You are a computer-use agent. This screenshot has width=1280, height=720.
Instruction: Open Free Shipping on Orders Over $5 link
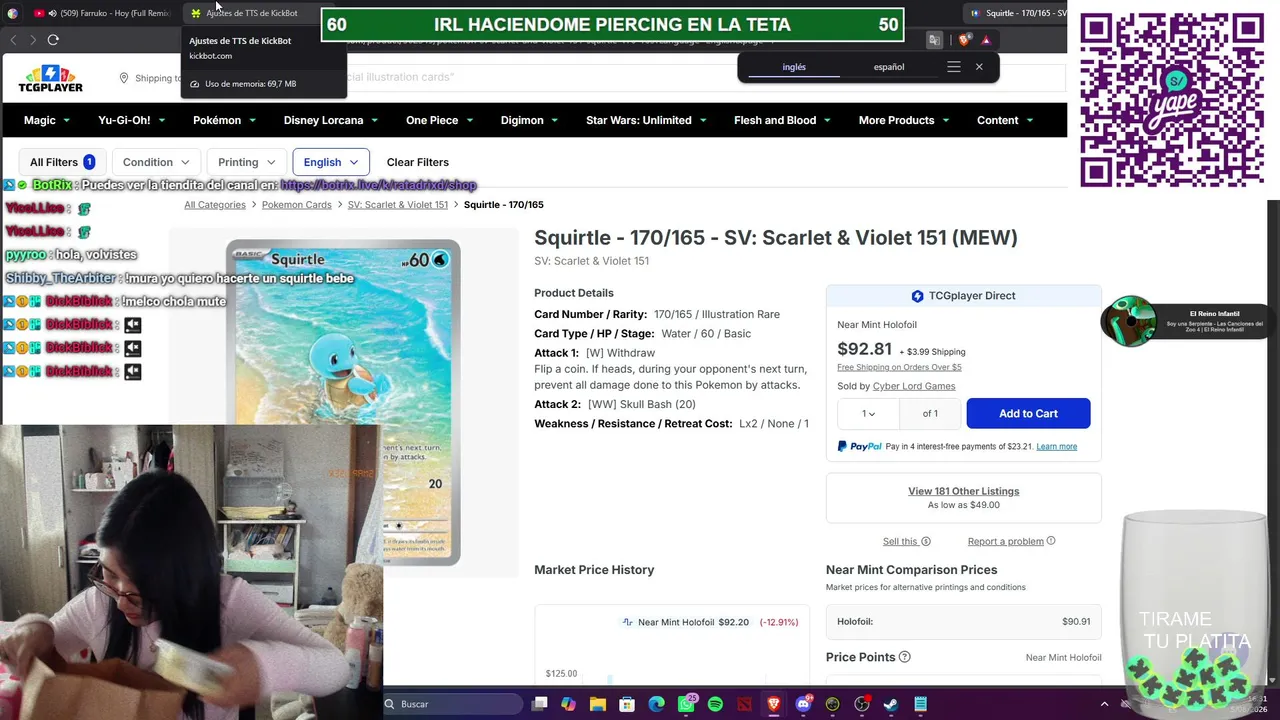click(899, 367)
